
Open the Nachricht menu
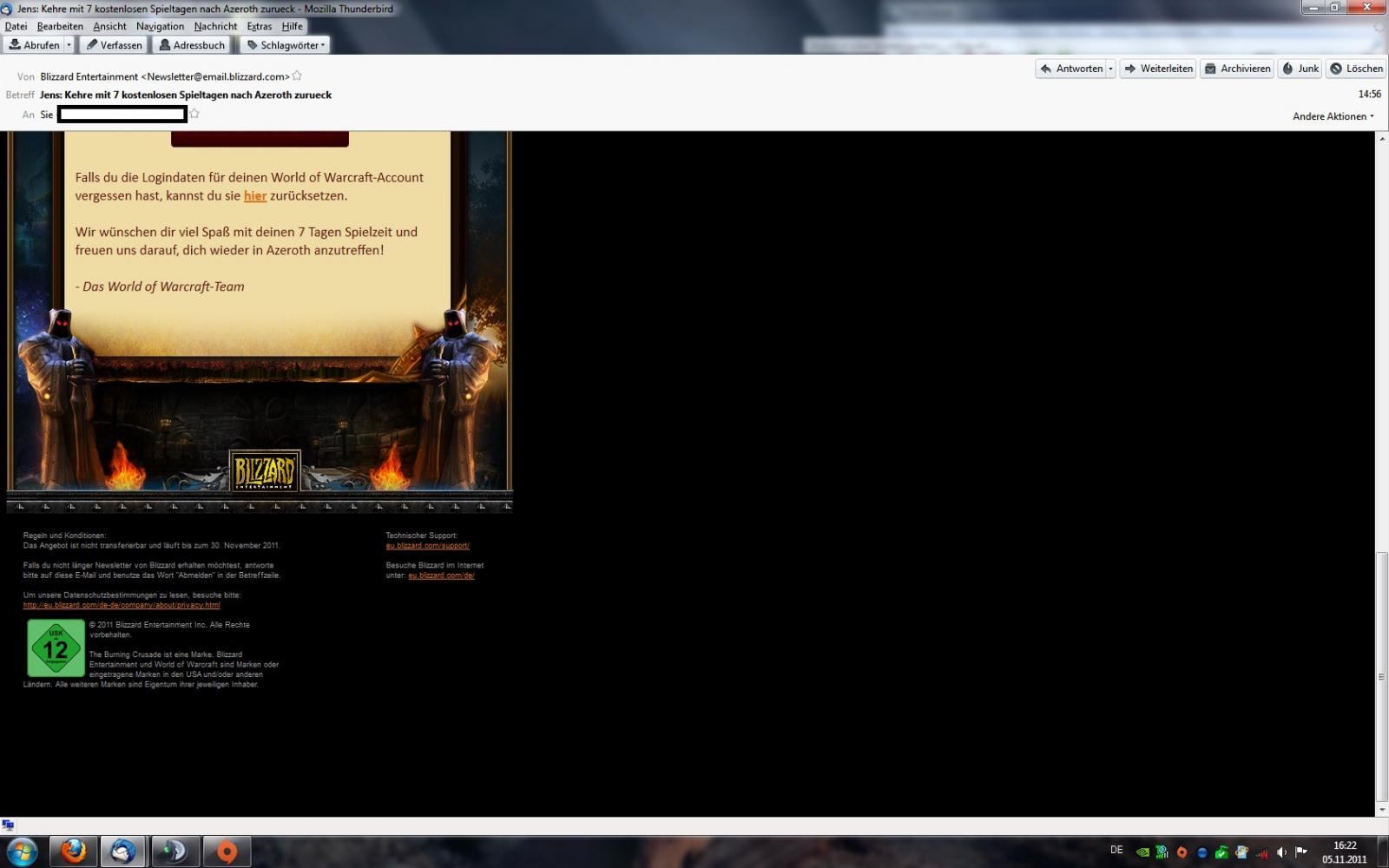tap(215, 26)
